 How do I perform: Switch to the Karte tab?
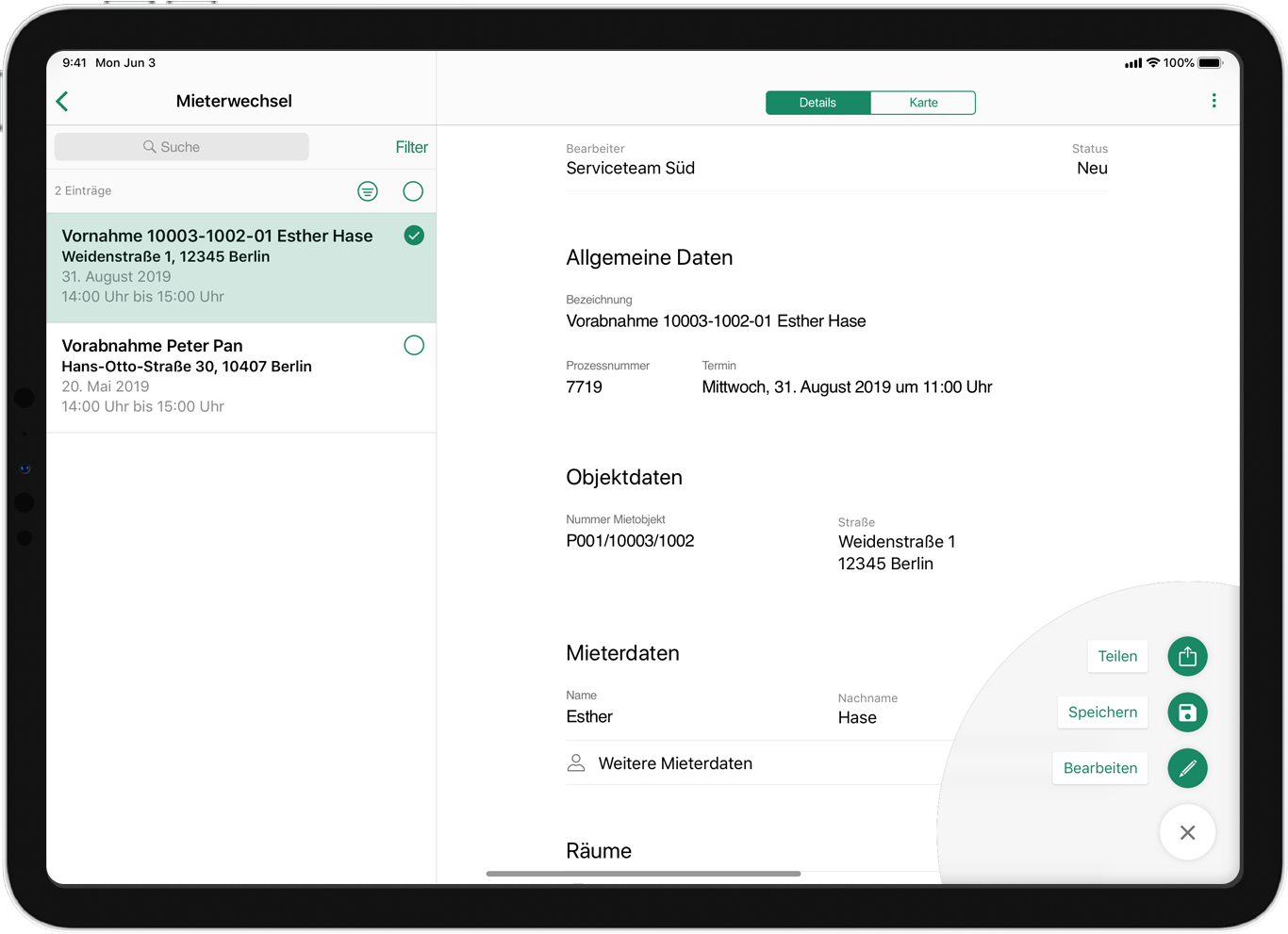coord(923,103)
